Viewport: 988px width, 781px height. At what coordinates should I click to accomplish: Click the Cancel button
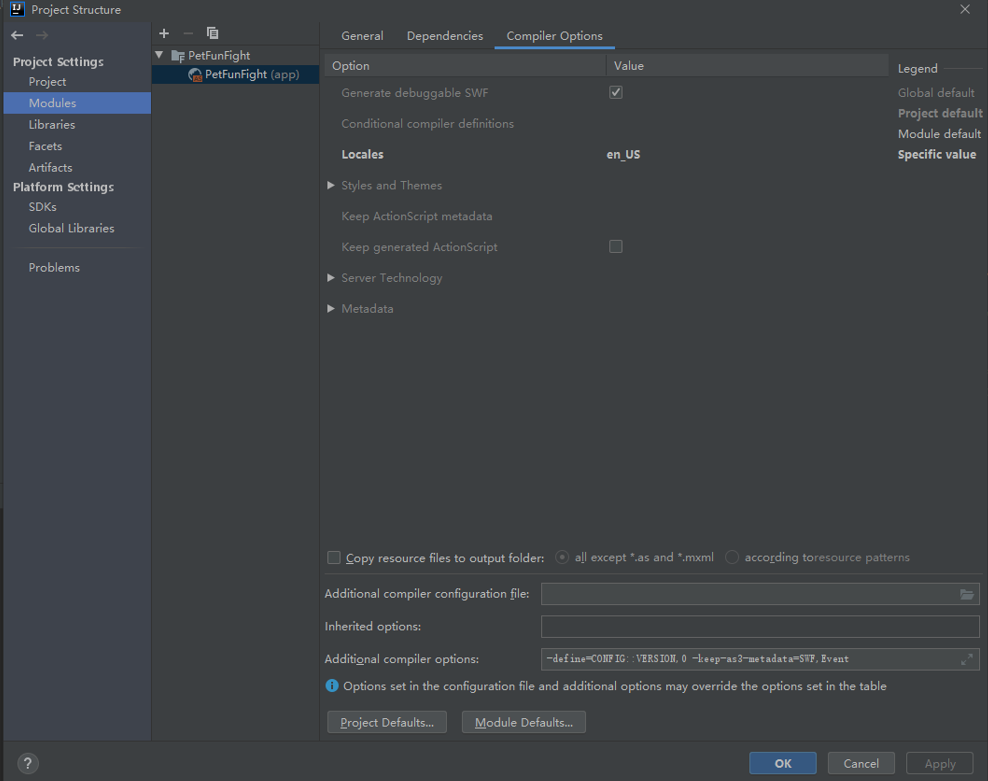861,763
